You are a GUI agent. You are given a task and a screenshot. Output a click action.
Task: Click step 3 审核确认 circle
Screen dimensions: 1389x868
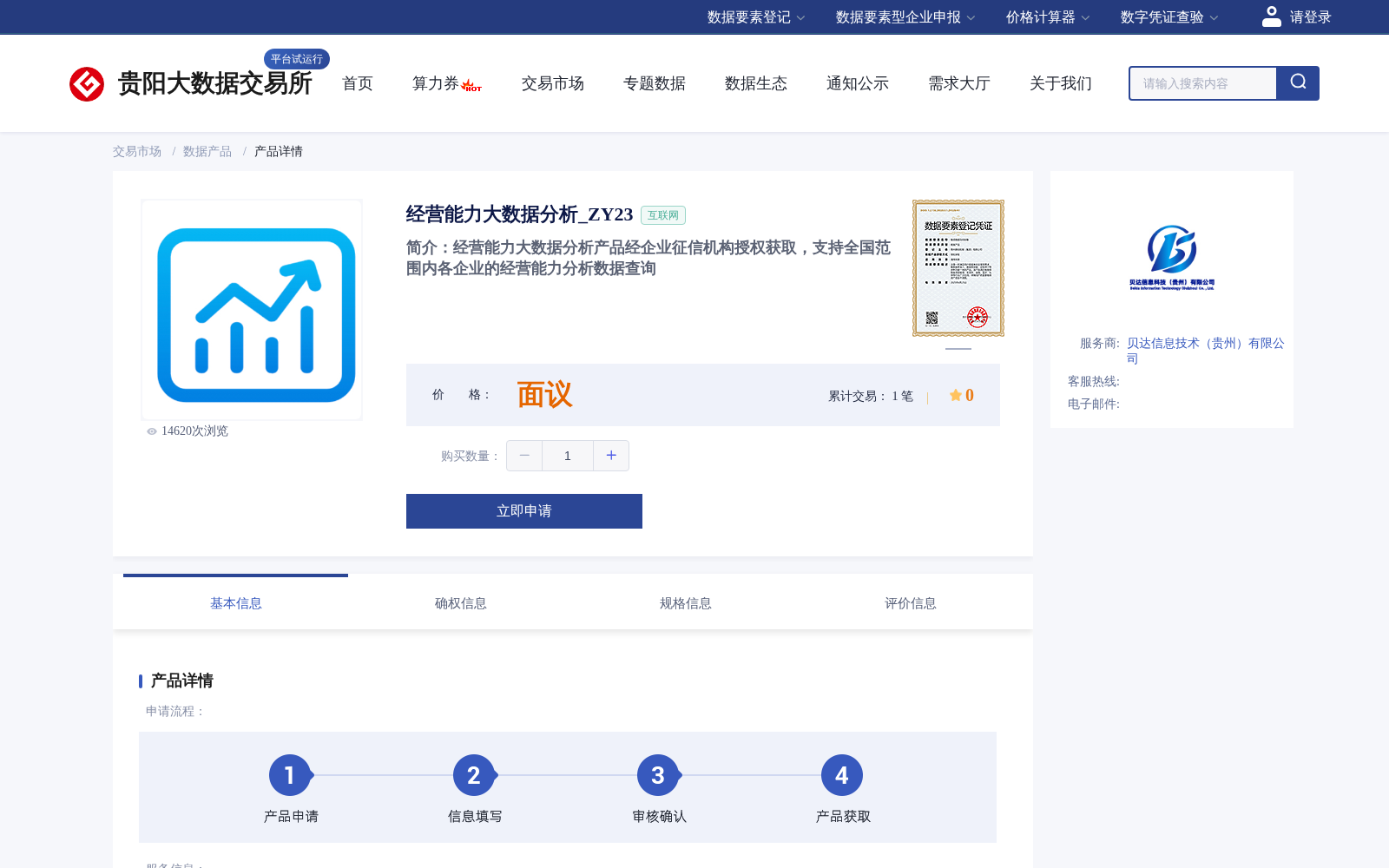coord(658,775)
